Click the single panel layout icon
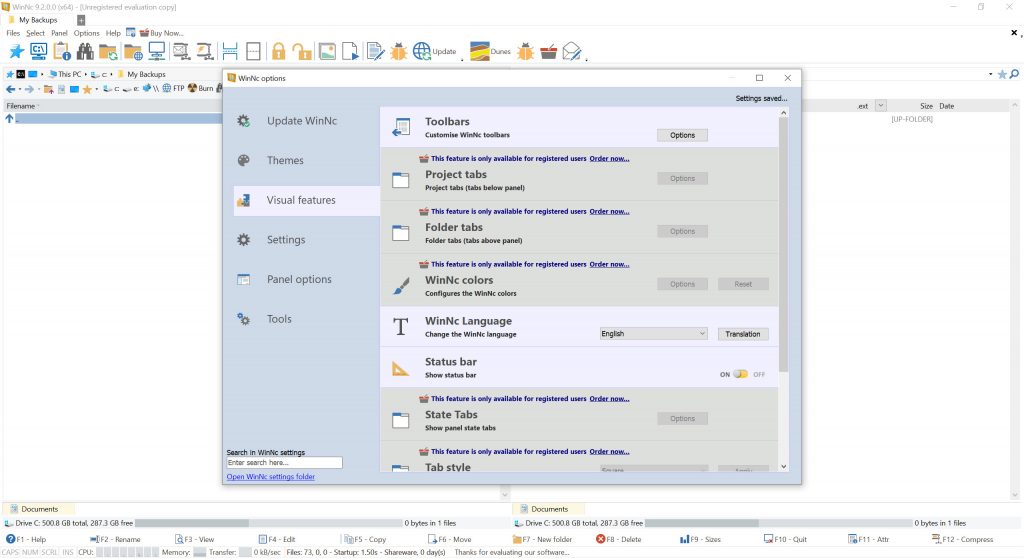 coord(253,51)
